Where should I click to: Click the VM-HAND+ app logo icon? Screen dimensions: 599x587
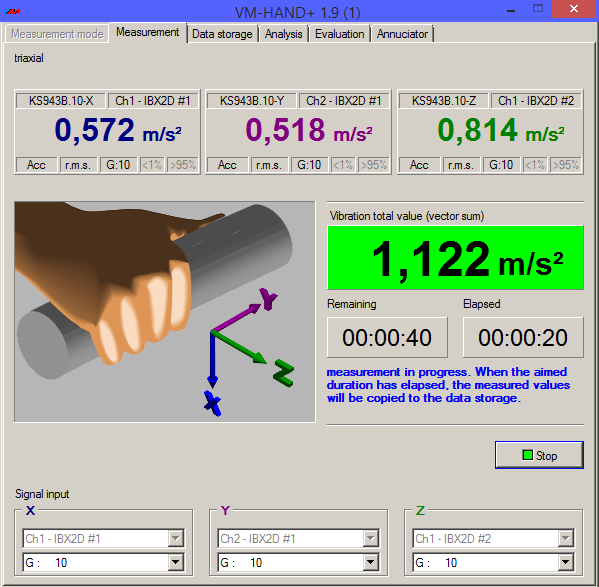click(13, 12)
